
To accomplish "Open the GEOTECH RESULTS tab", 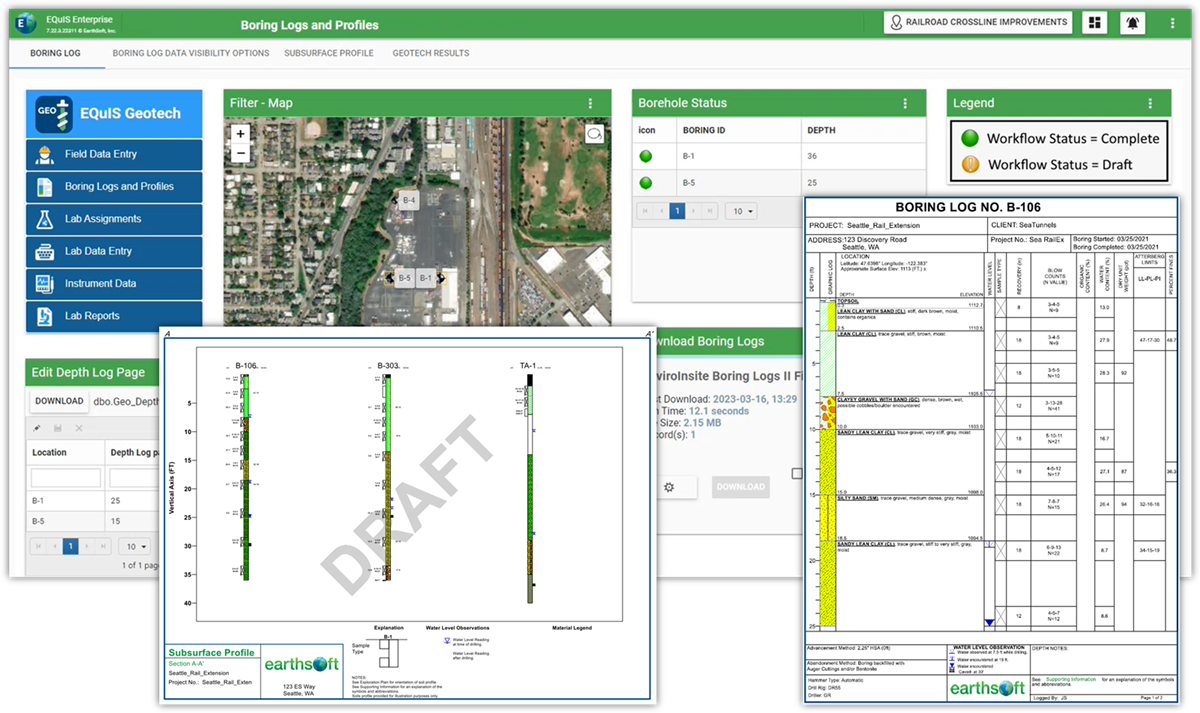I will [430, 54].
